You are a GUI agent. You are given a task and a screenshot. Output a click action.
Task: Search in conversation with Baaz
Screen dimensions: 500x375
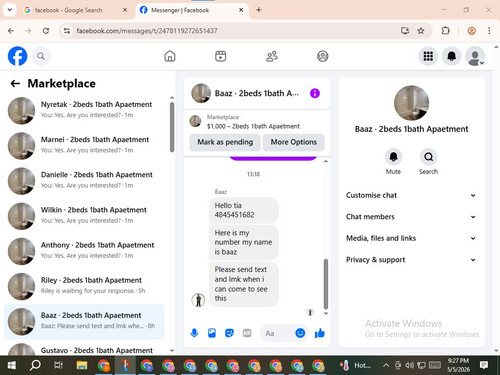pos(428,162)
